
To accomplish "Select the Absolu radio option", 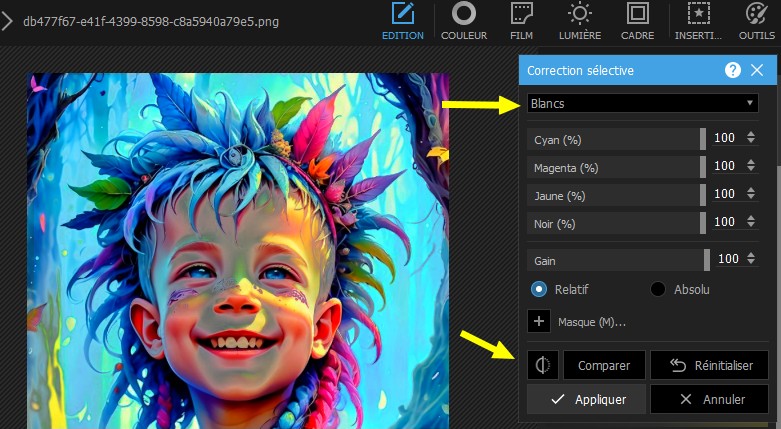I will [658, 289].
